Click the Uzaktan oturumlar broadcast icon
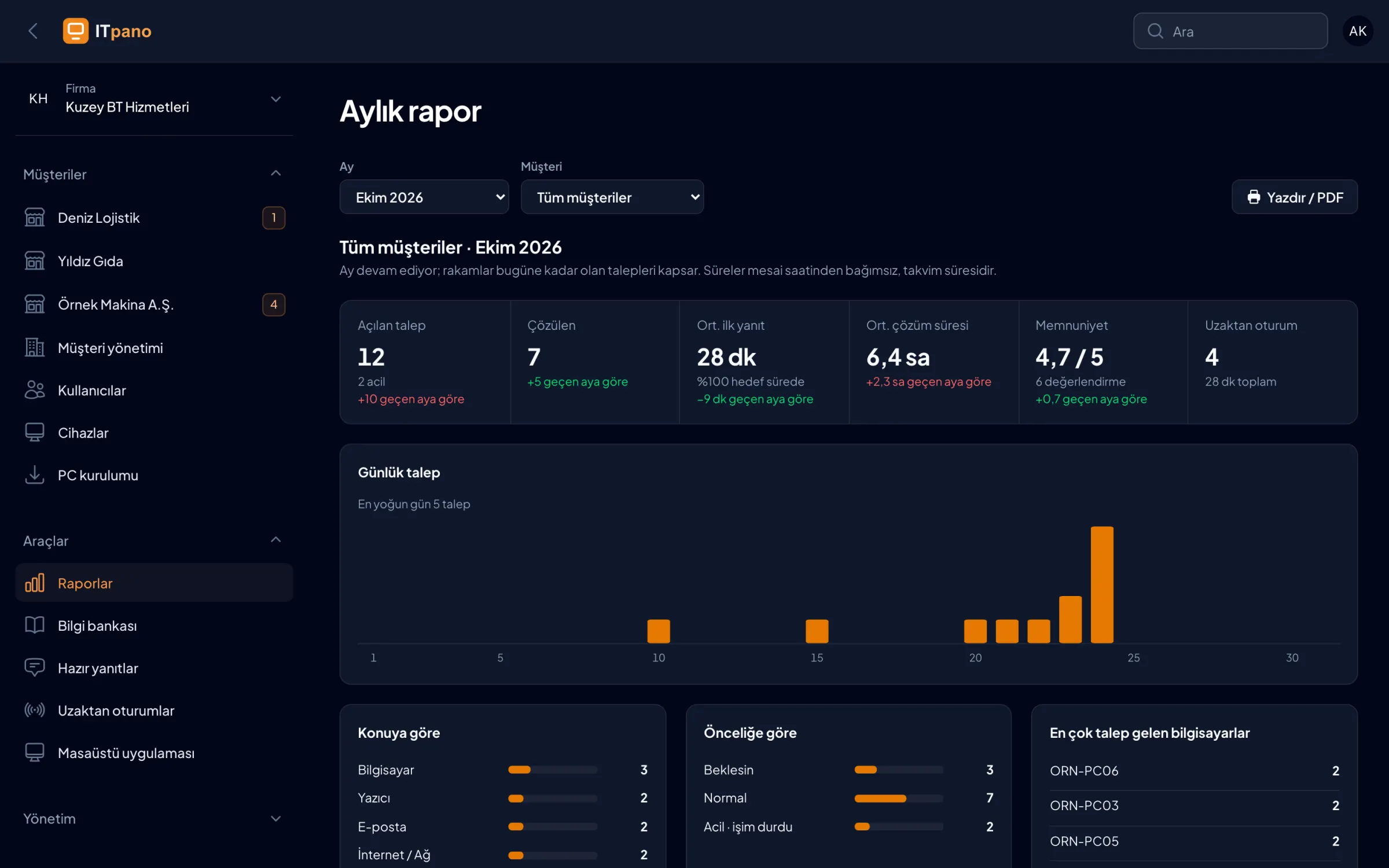This screenshot has width=1389, height=868. click(x=35, y=711)
